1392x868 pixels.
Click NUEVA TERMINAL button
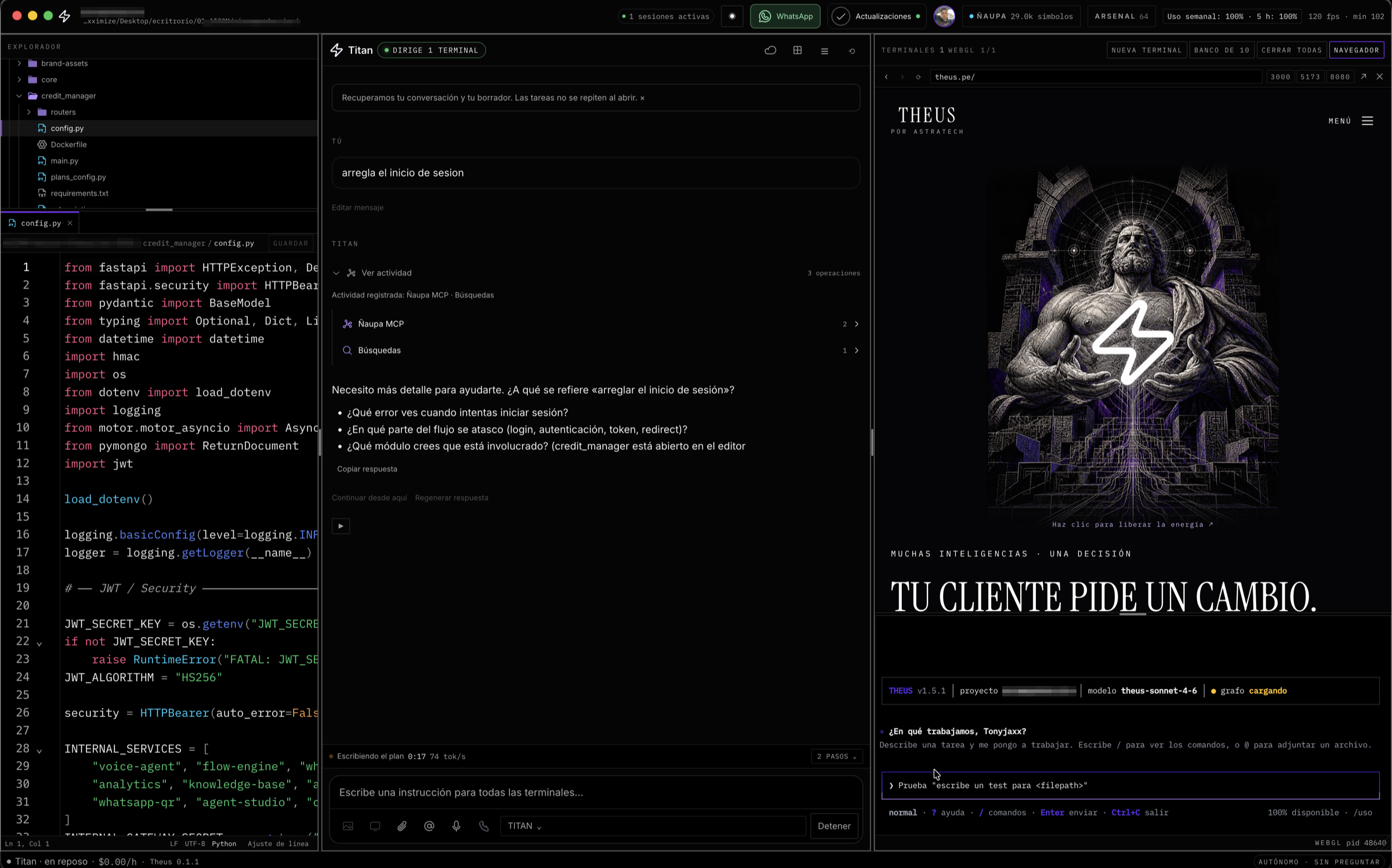pos(1146,50)
